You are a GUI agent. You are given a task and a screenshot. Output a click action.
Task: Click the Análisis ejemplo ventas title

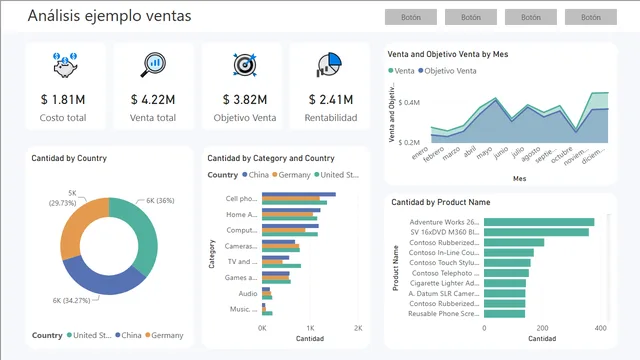(109, 16)
